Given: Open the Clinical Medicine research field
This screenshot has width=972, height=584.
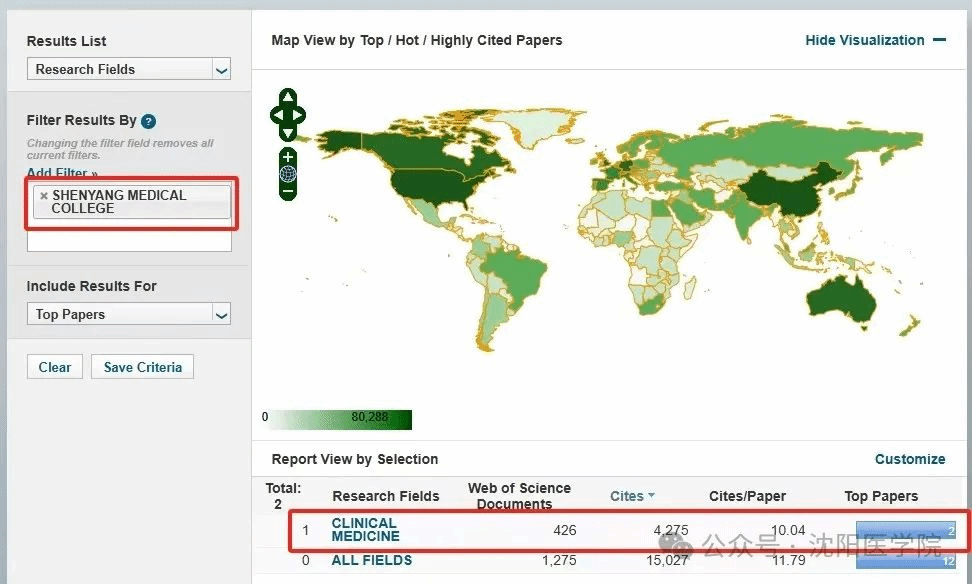Looking at the screenshot, I should (365, 529).
